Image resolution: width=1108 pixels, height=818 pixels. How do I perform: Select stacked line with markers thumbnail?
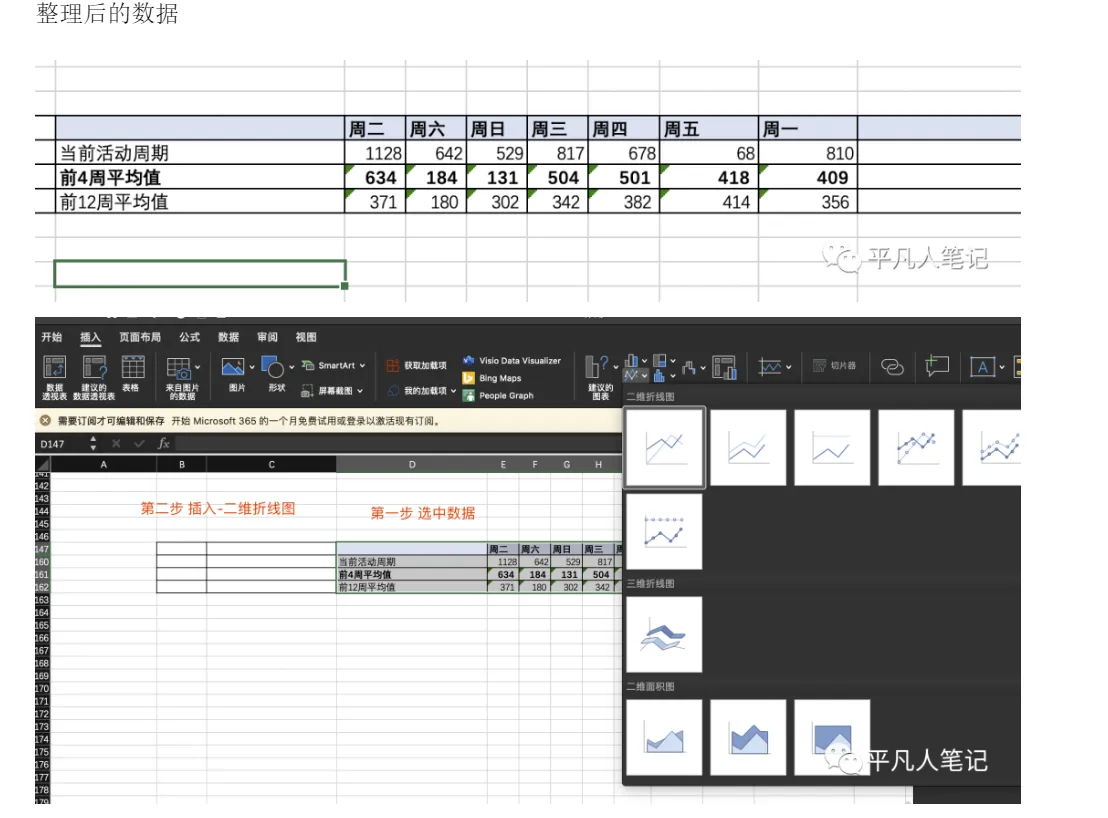(992, 448)
